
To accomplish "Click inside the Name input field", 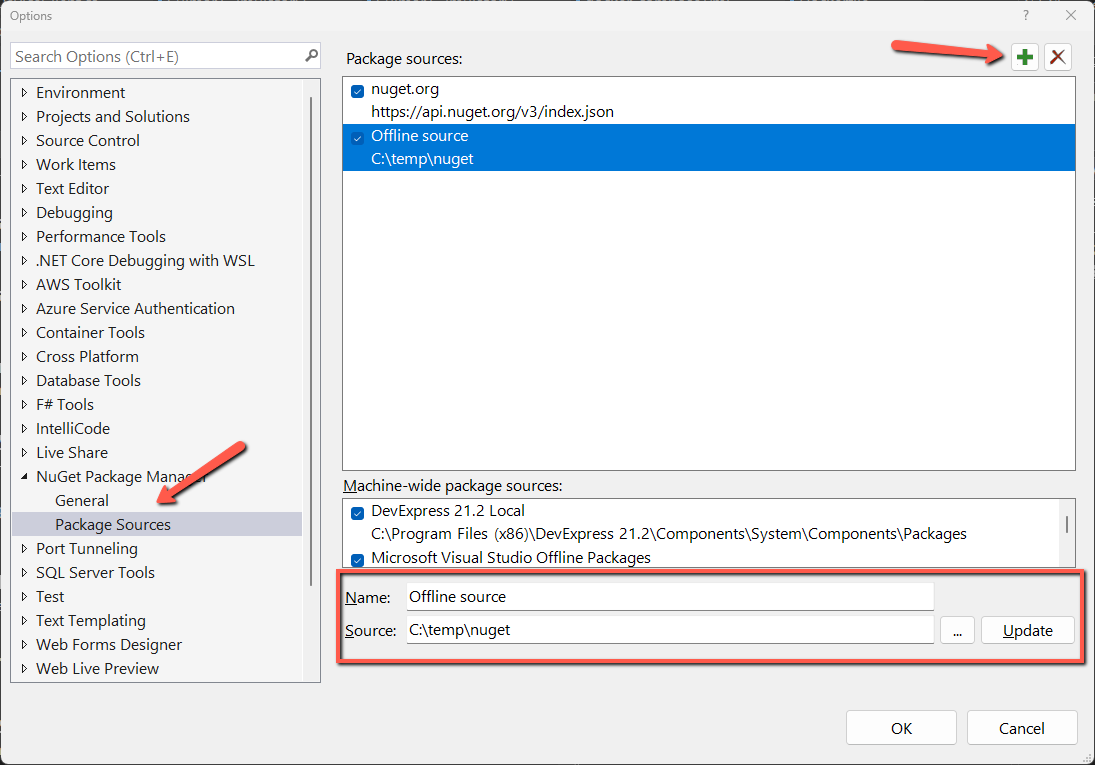I will (668, 596).
